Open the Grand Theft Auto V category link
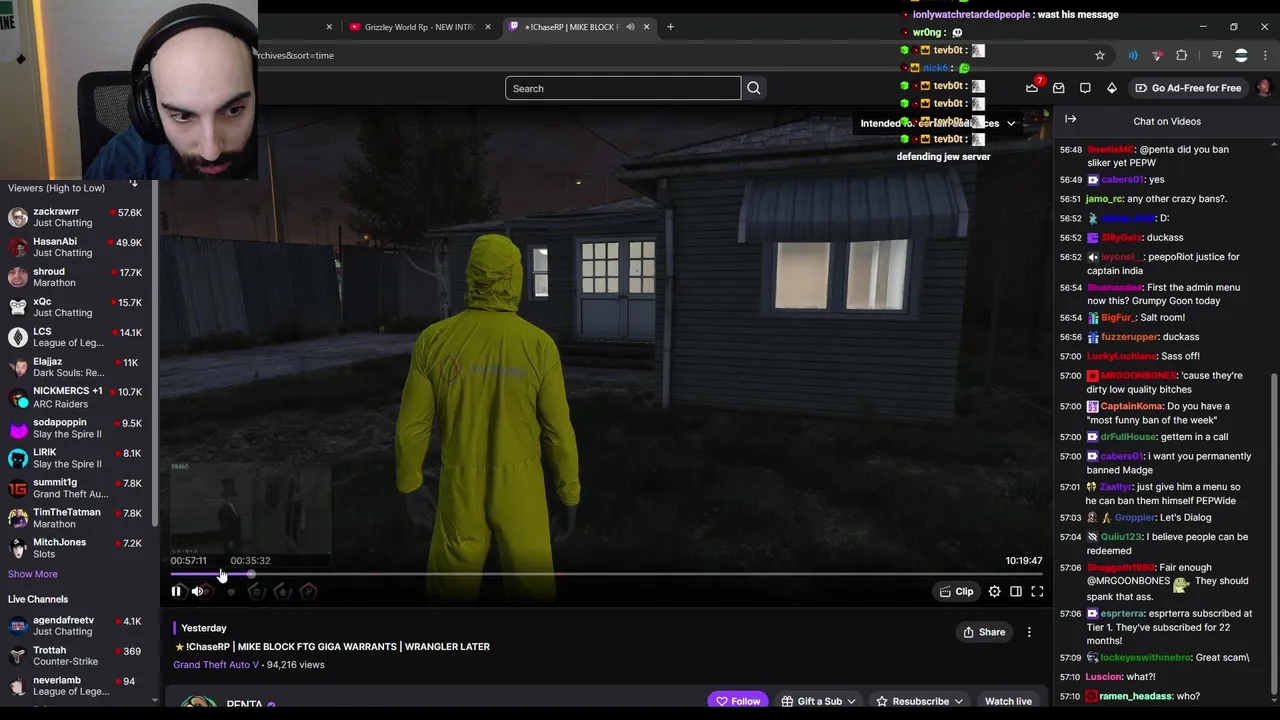This screenshot has height=720, width=1280. coord(216,665)
